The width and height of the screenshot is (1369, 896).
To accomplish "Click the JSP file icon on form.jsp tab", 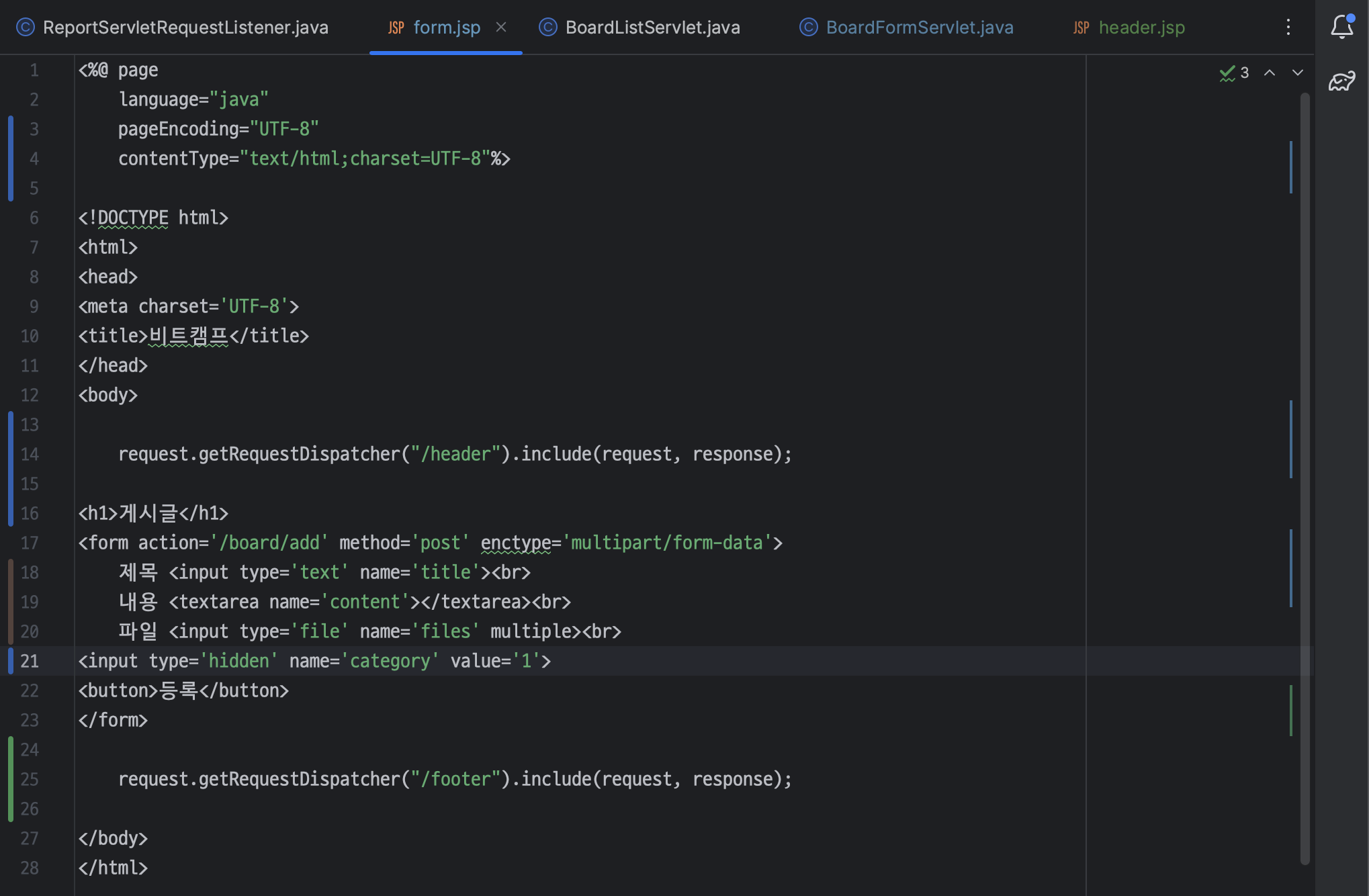I will (396, 28).
